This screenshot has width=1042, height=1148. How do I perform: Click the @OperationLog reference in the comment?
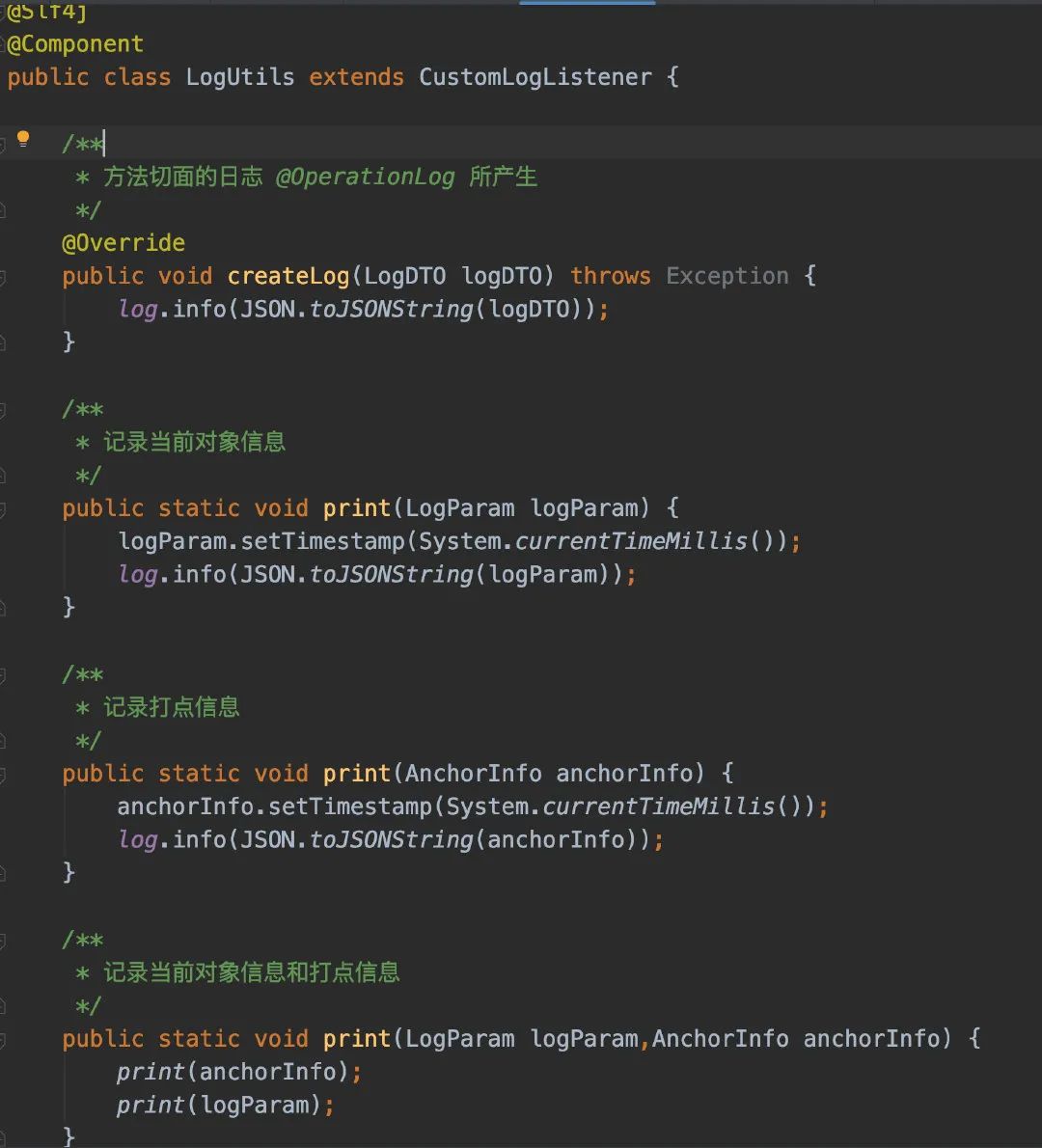365,177
